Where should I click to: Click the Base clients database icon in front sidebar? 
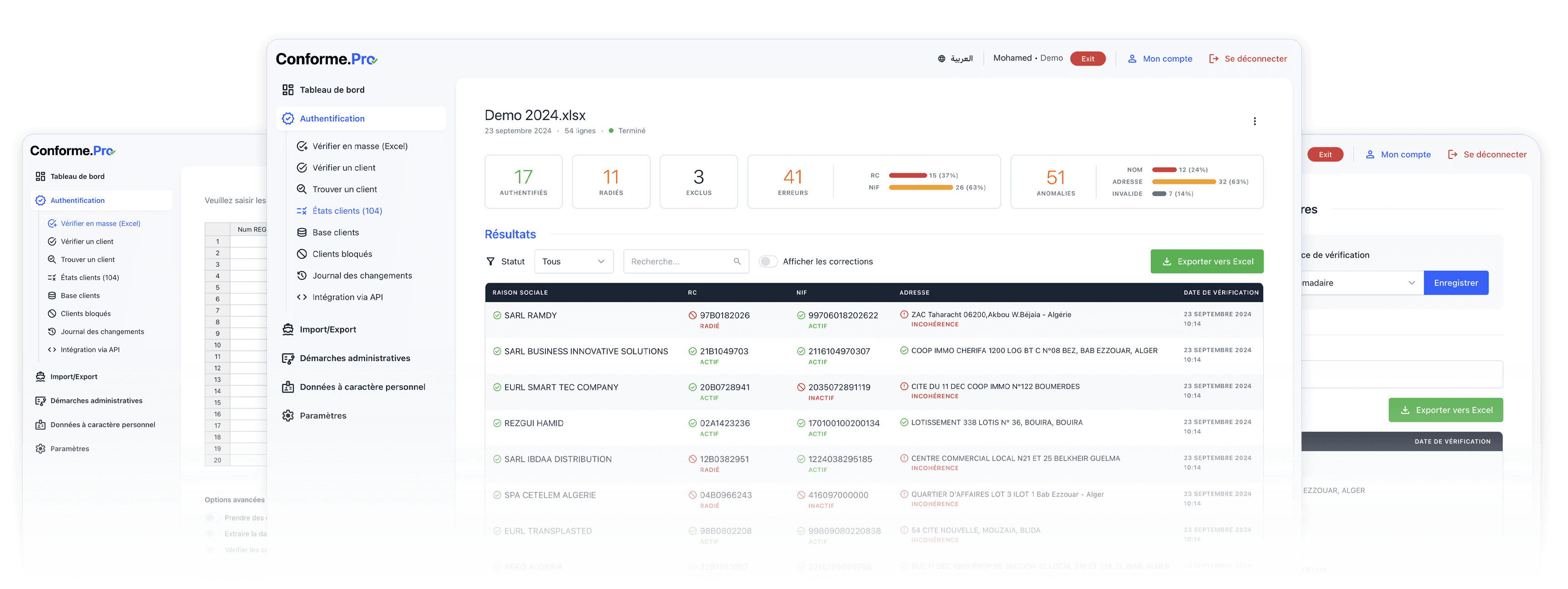[x=302, y=232]
